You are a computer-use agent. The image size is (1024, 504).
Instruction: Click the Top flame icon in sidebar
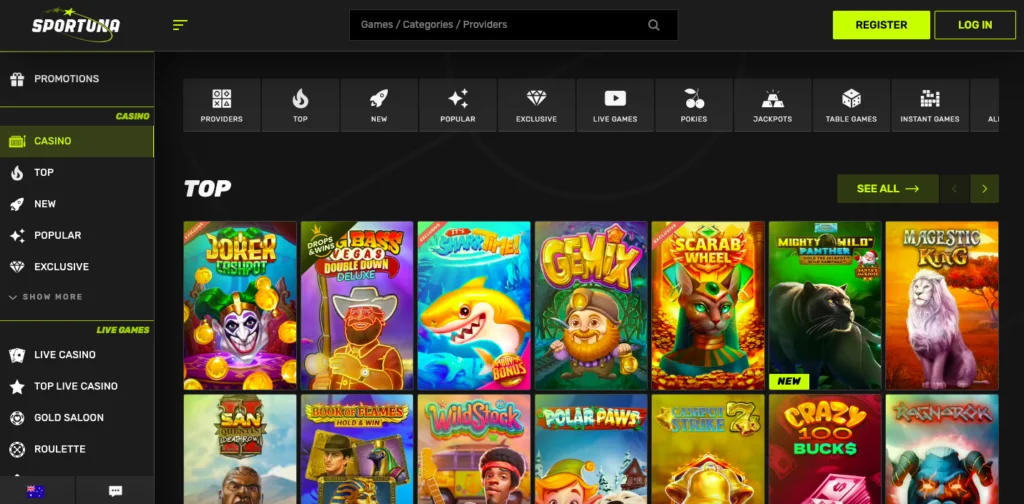[17, 172]
